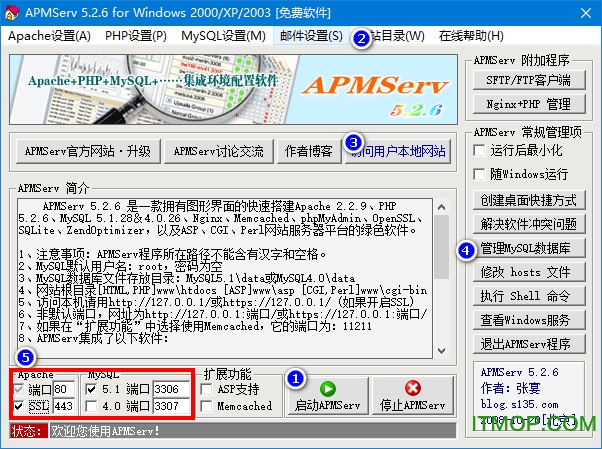Click 退出APMServ程序 button
This screenshot has width=602, height=449.
click(x=529, y=344)
